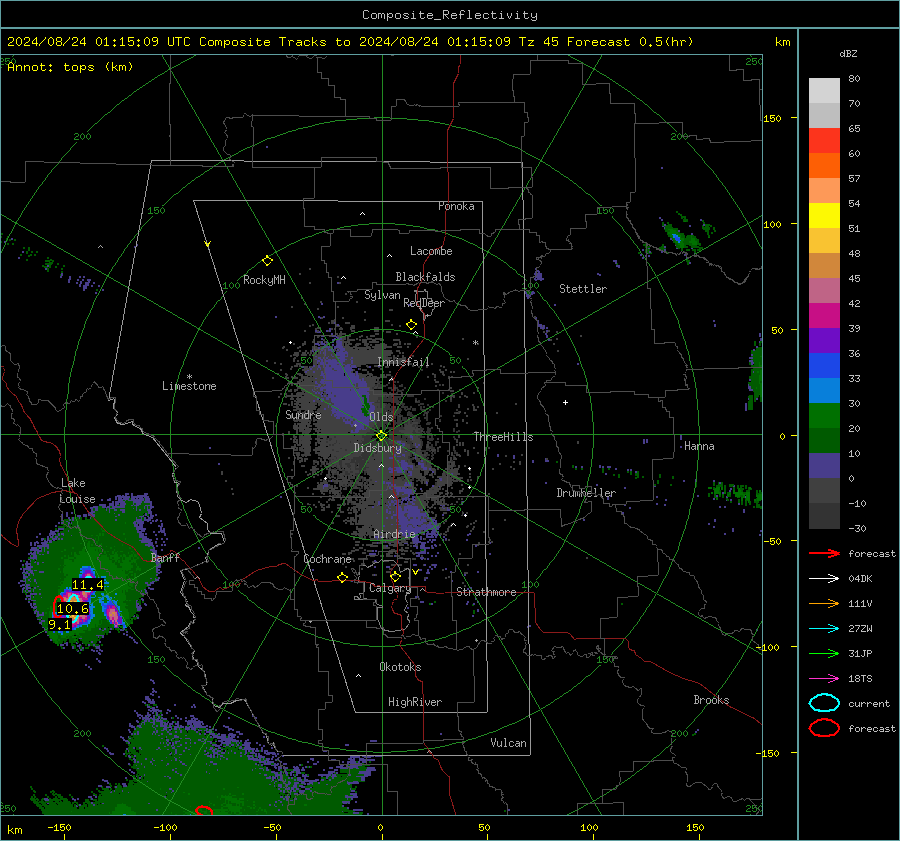Screen dimensions: 900x841
Task: Click the storm top label 11.4
Action: point(88,584)
